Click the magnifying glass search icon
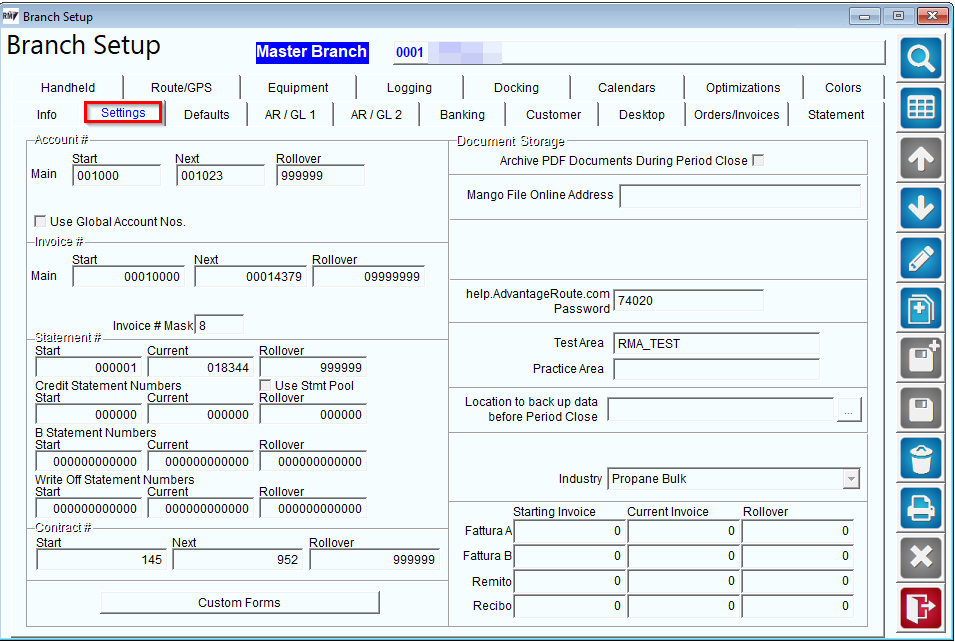Screen dimensions: 955x642 click(920, 58)
